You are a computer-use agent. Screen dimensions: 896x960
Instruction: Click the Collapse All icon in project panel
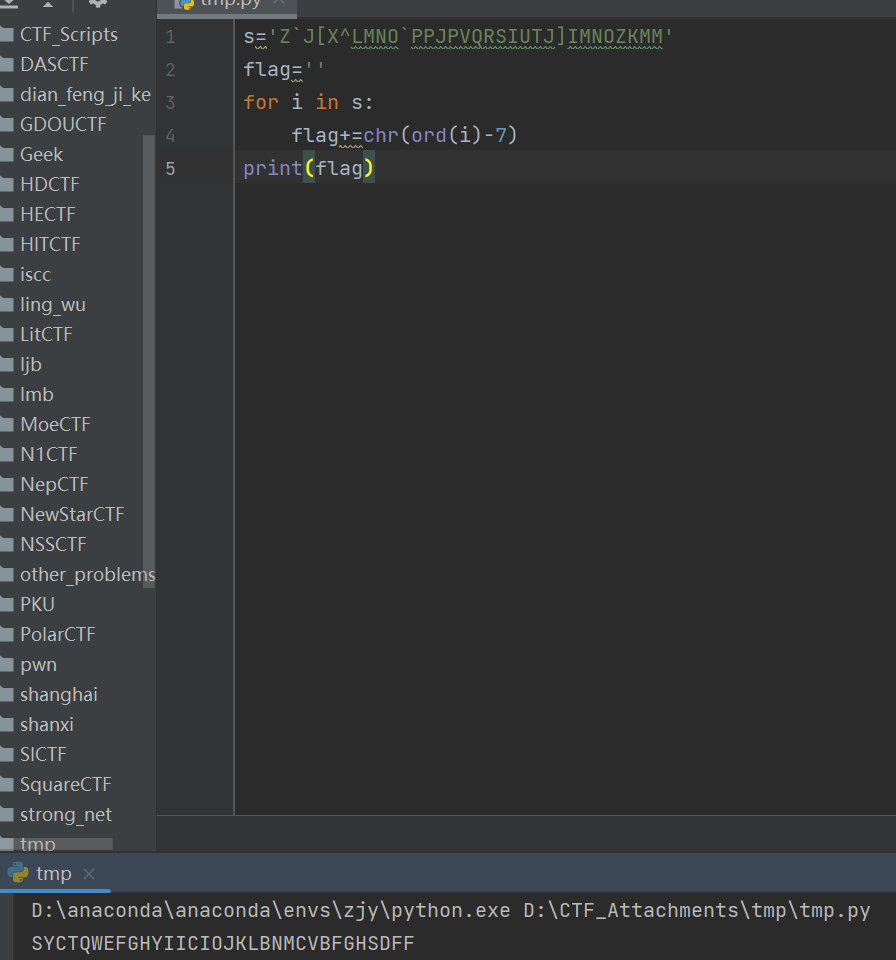pyautogui.click(x=48, y=3)
